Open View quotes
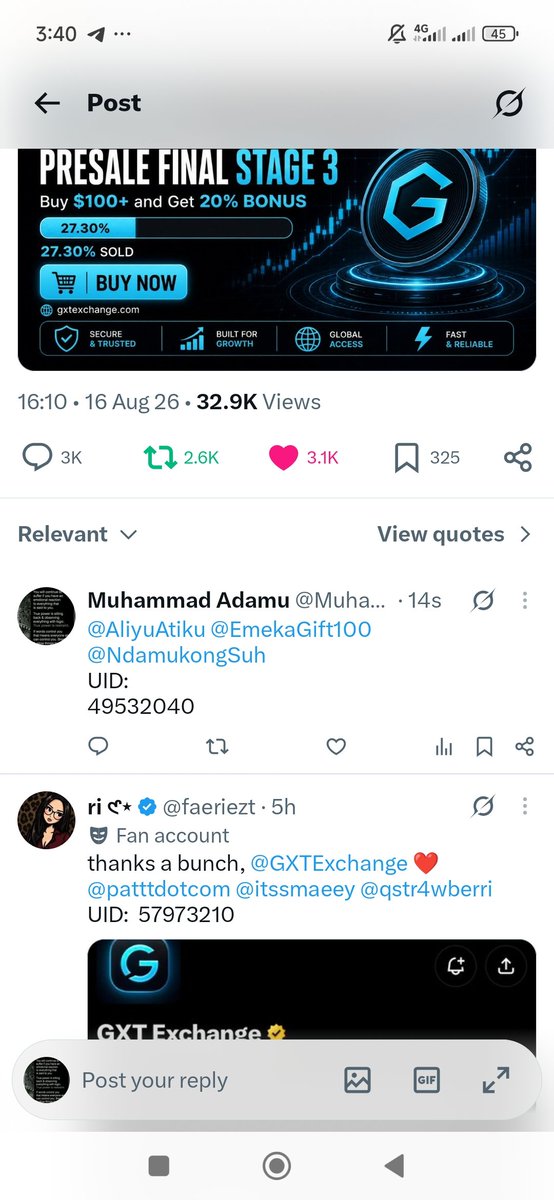The image size is (554, 1200). 454,534
